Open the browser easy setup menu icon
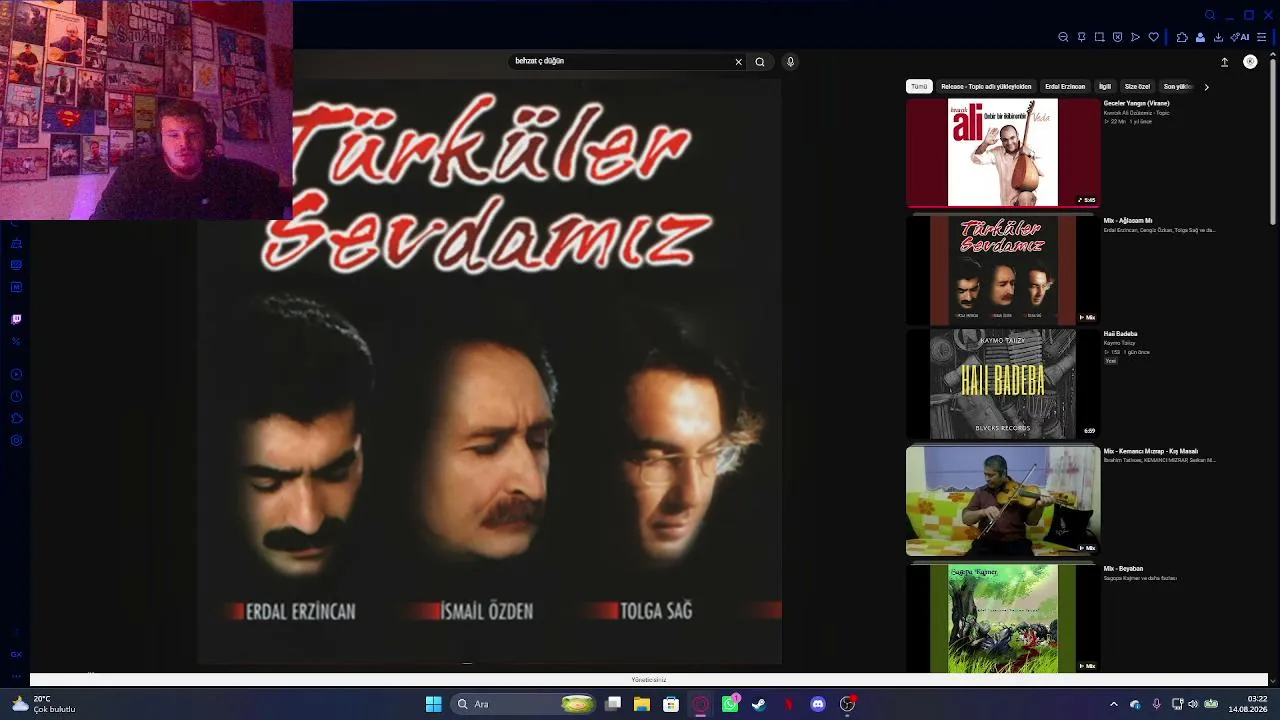 tap(1261, 37)
